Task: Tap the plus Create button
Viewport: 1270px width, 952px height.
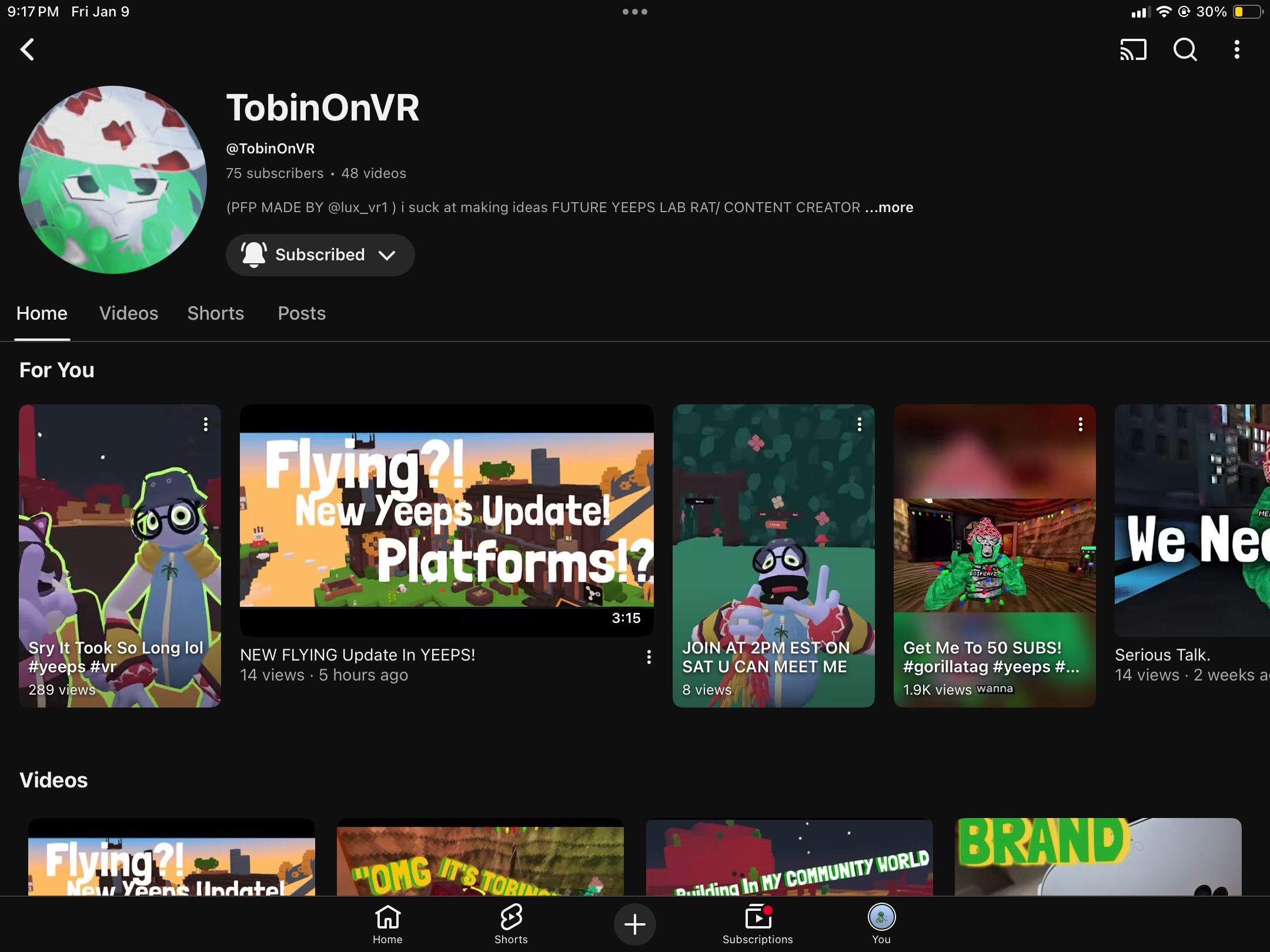Action: click(x=634, y=924)
